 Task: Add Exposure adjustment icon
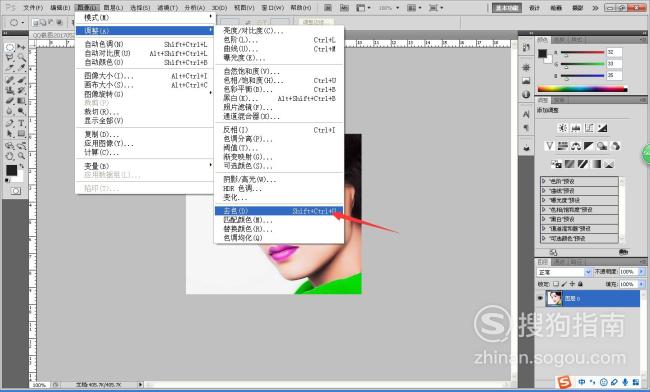pyautogui.click(x=602, y=128)
